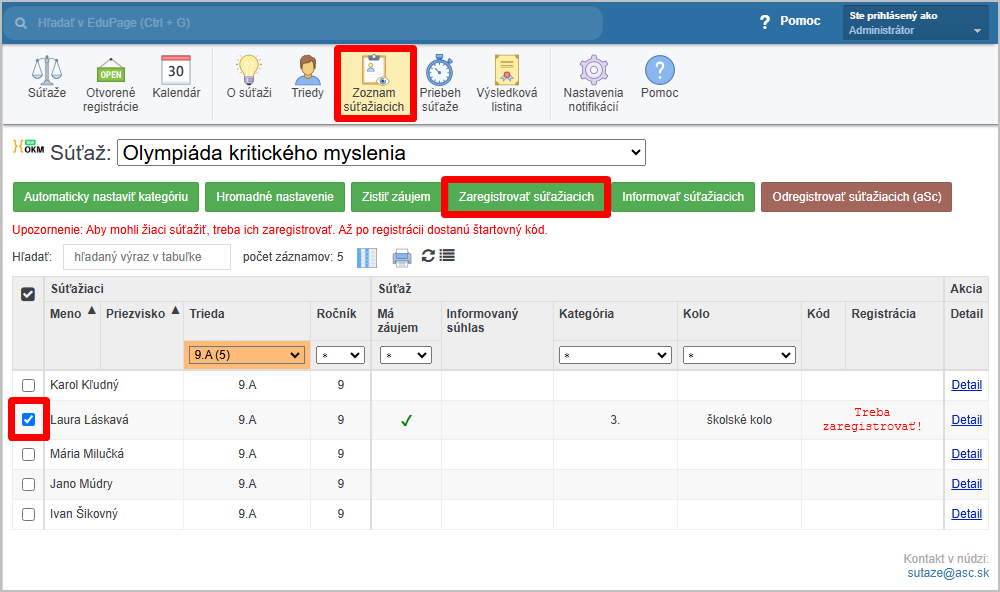Screen dimensions: 1000x592
Task: Click the green check in Má záujem
Action: tap(406, 420)
